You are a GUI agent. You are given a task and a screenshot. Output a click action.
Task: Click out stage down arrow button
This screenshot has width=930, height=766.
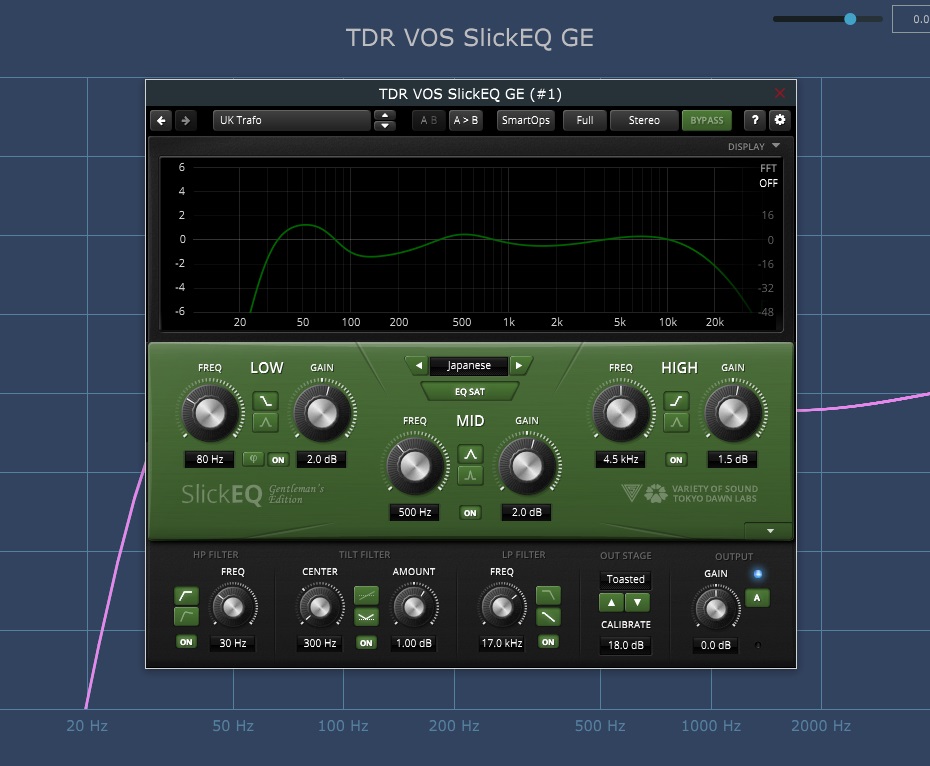pyautogui.click(x=638, y=603)
